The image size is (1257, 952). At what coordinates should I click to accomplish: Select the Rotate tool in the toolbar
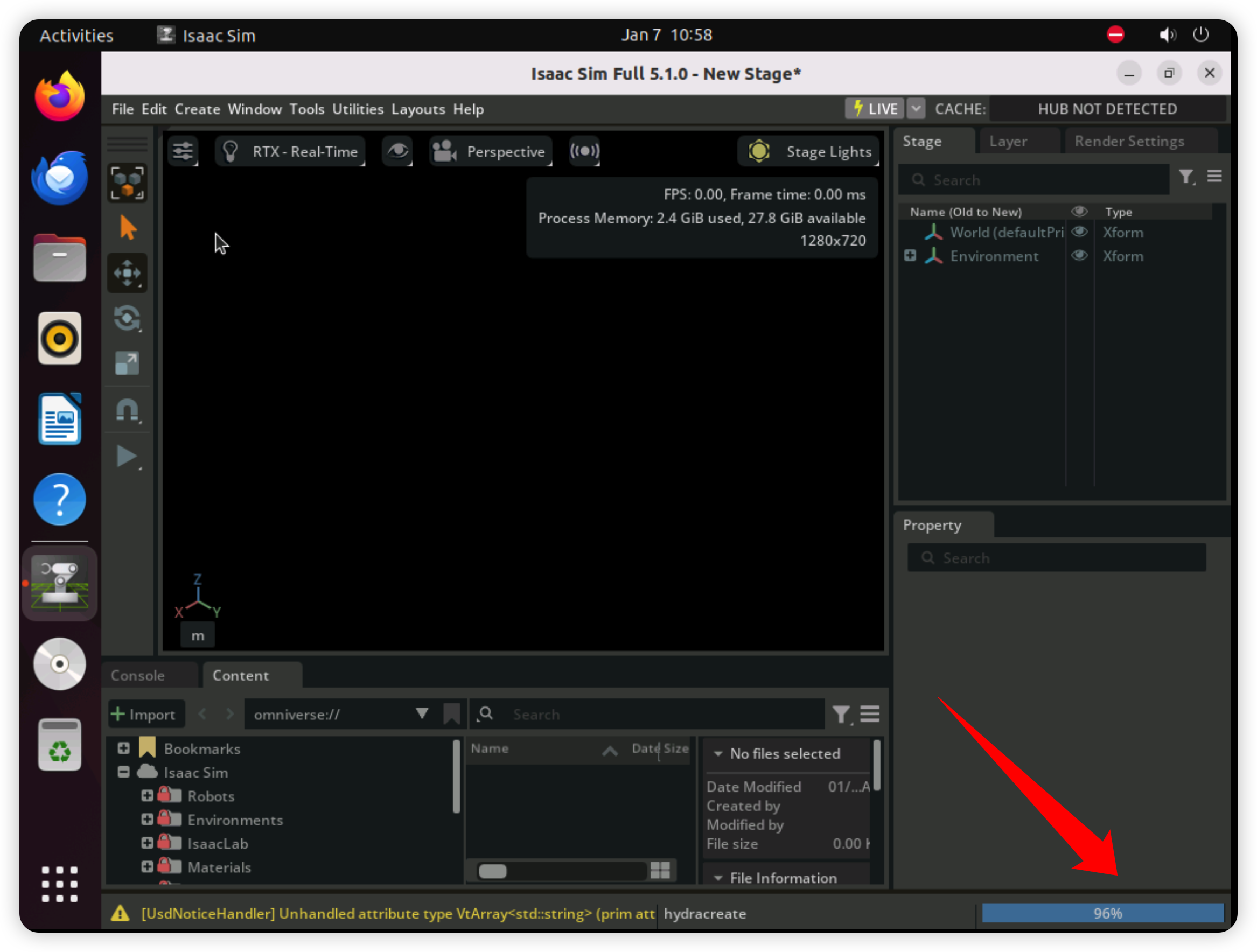[127, 318]
